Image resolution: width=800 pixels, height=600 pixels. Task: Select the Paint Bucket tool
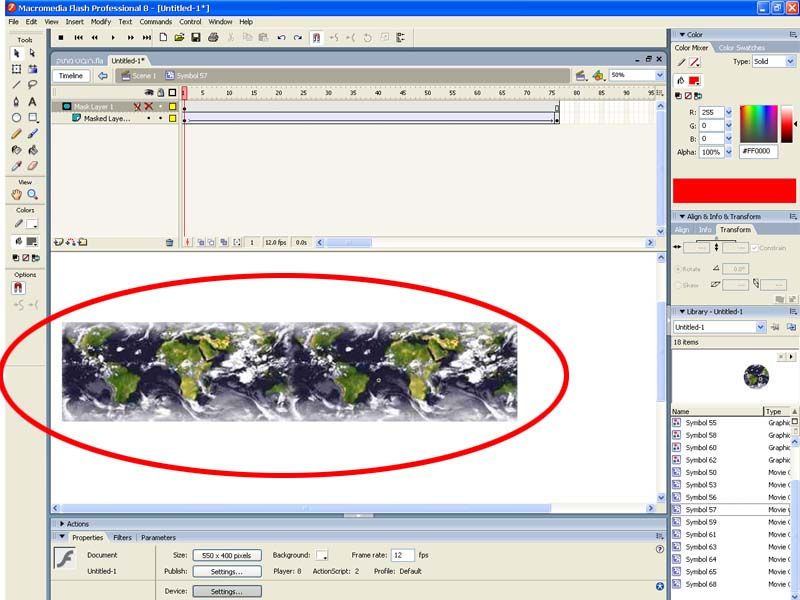[x=32, y=150]
